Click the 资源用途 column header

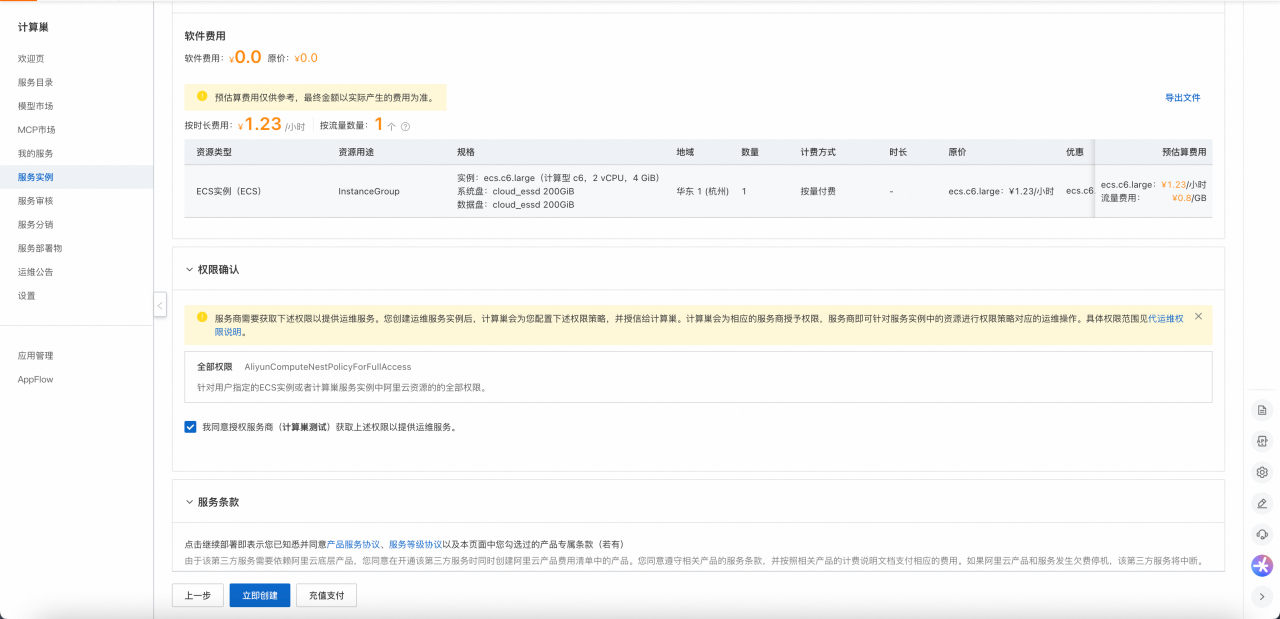coord(356,152)
